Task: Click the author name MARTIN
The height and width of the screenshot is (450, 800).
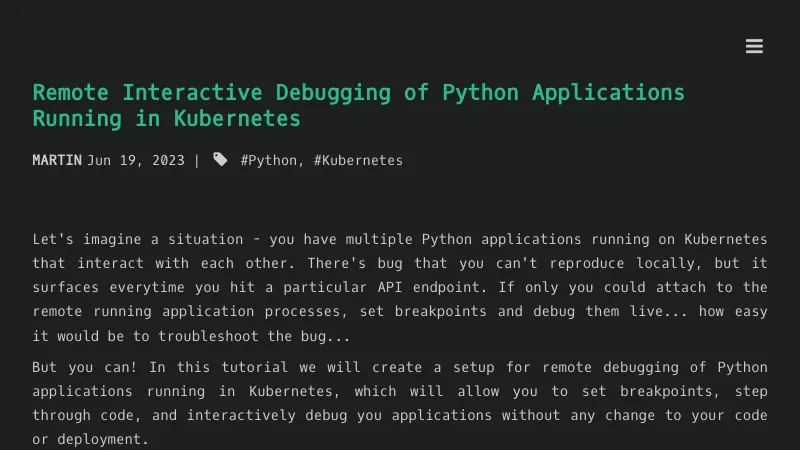Action: [57, 160]
